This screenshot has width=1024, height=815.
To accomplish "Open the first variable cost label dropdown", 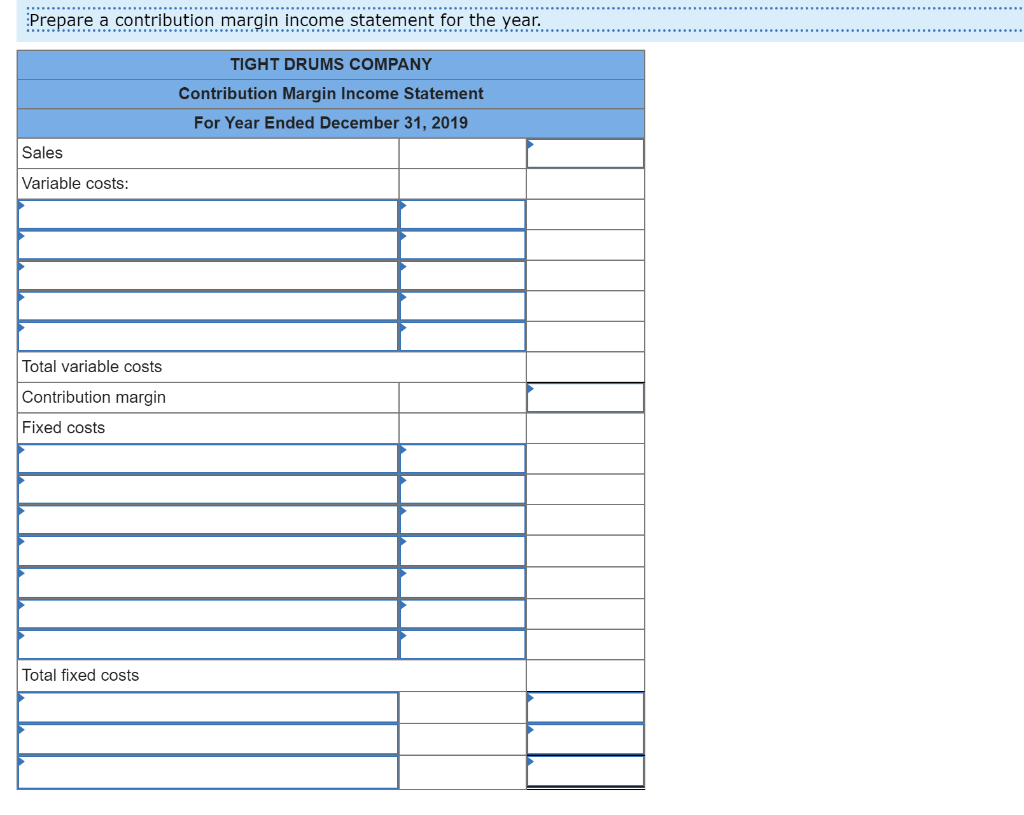I will coord(207,214).
